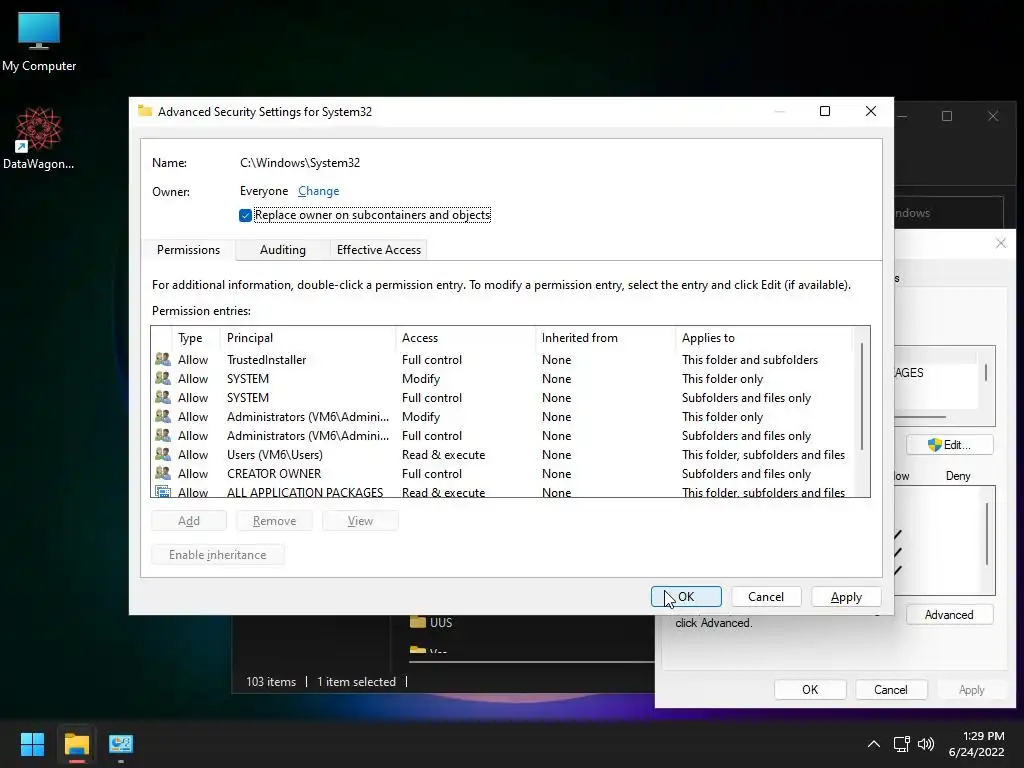Click the Enable inheritance button

[217, 554]
